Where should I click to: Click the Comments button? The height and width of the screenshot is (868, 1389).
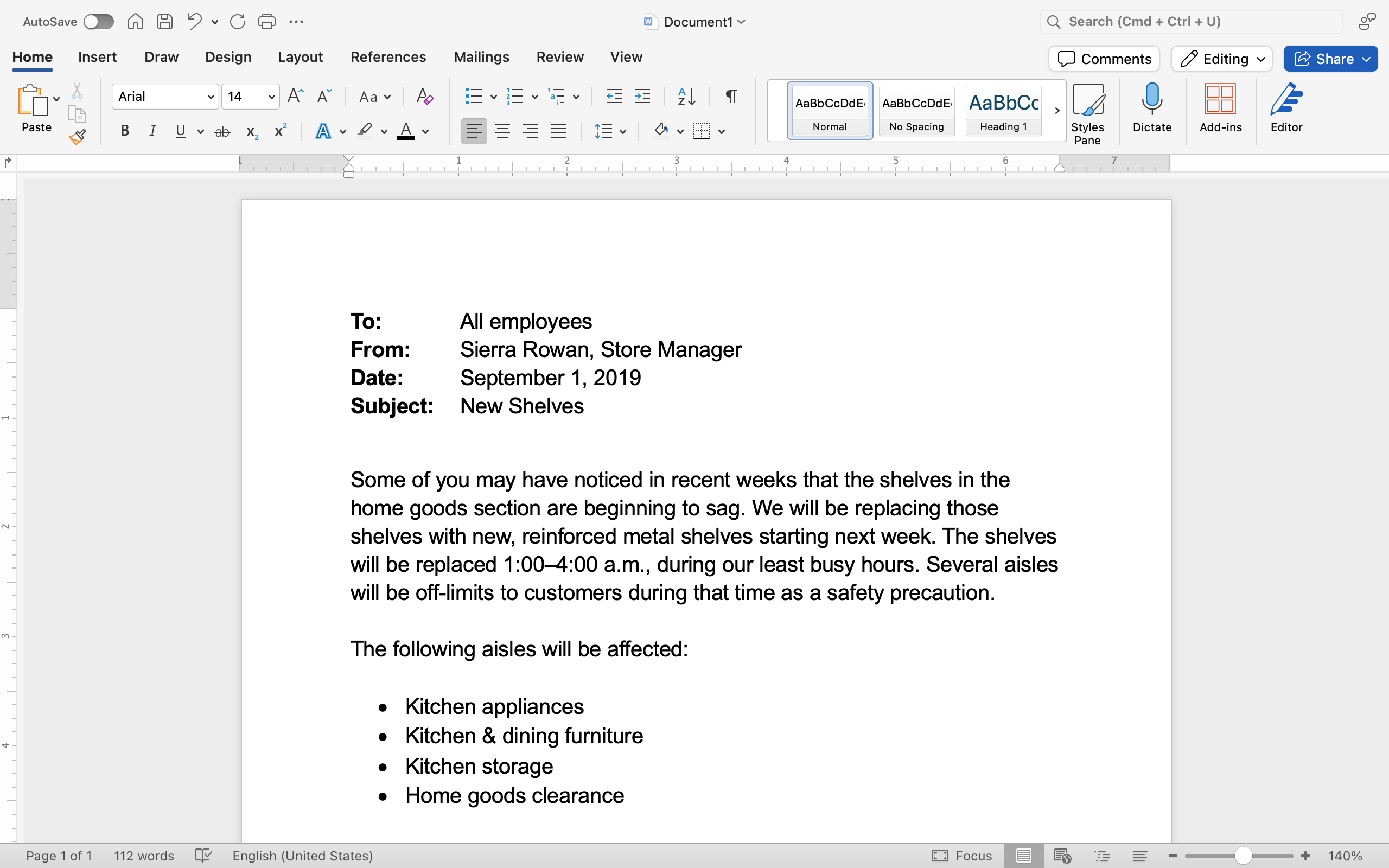[x=1104, y=59]
